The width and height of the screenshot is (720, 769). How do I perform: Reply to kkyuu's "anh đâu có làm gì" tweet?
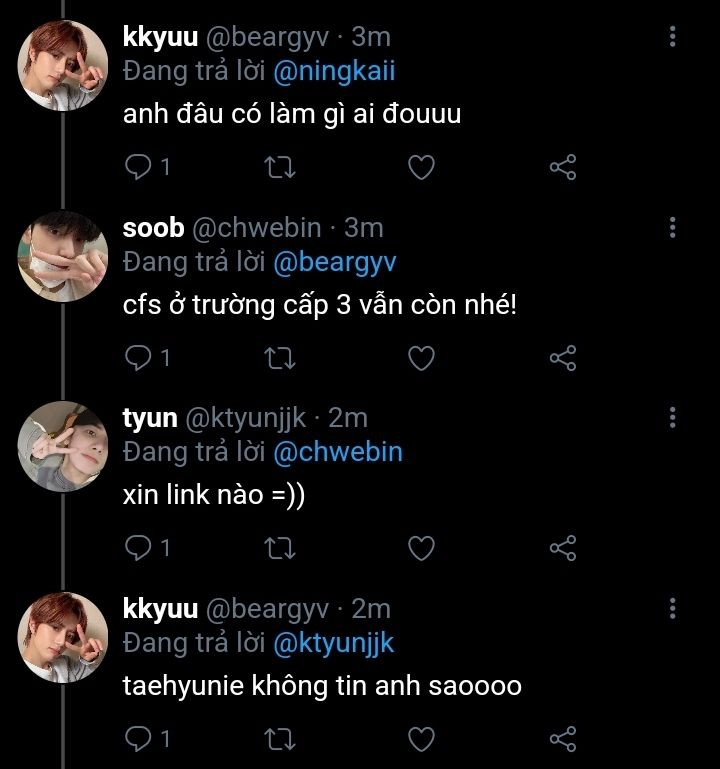[x=137, y=167]
